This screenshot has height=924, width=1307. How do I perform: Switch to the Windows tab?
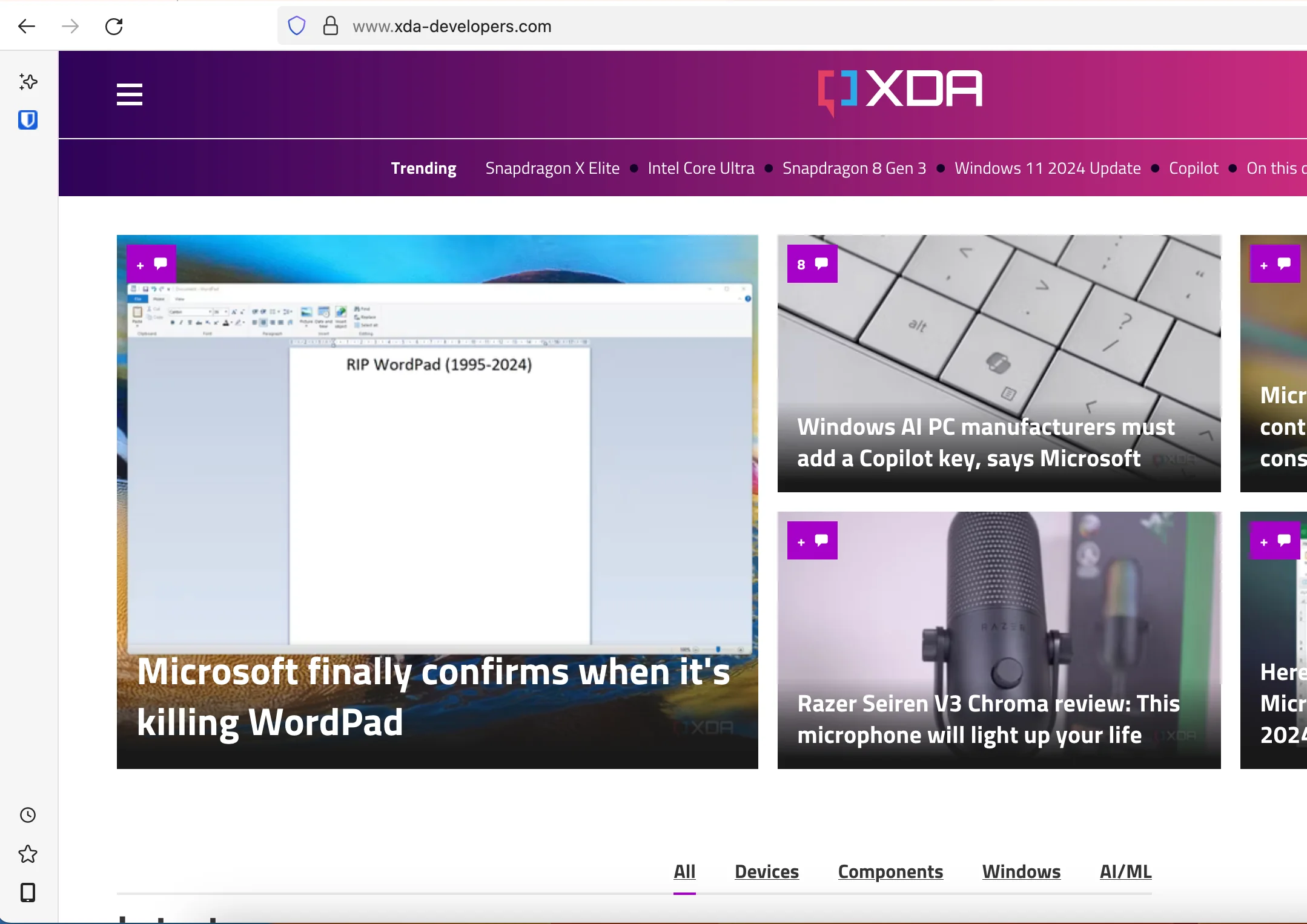pos(1021,872)
